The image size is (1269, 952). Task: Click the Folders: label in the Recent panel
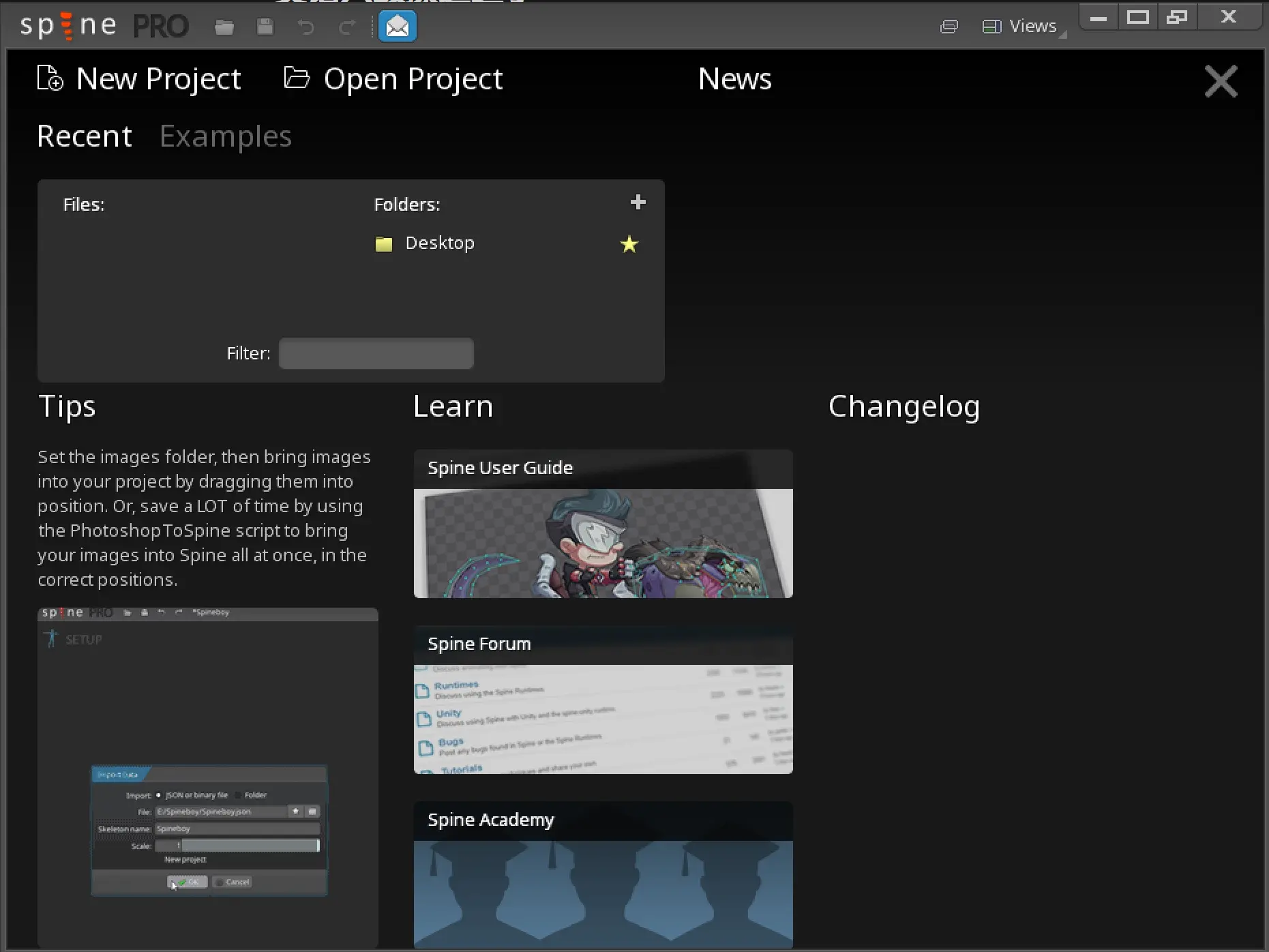point(407,205)
